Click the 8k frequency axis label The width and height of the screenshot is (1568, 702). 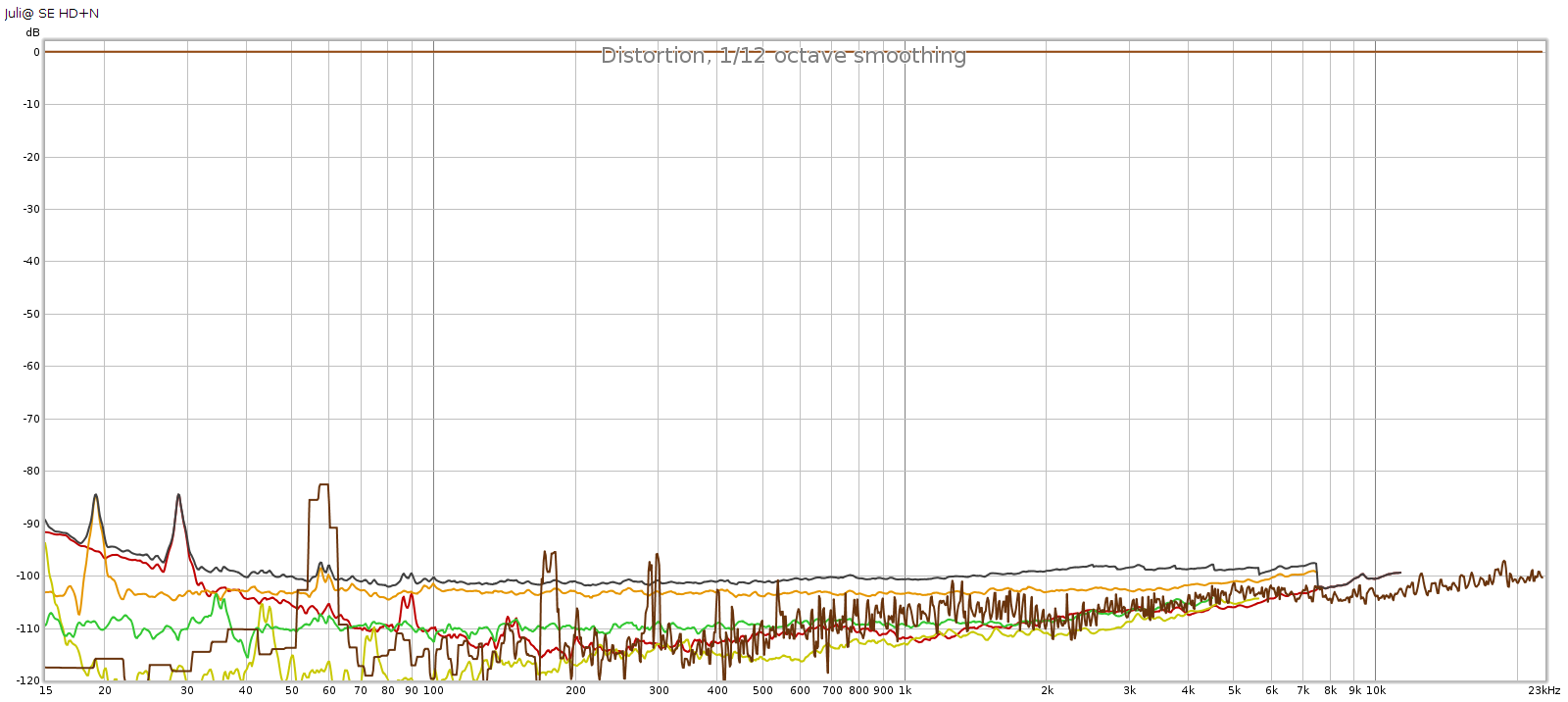pyautogui.click(x=1330, y=690)
